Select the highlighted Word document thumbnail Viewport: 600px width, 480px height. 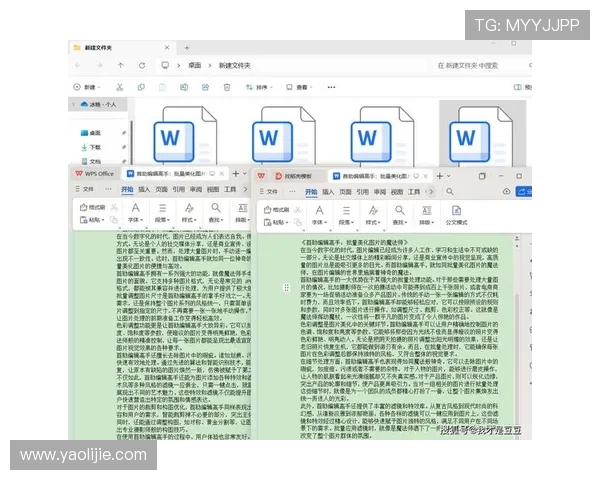tap(482, 134)
